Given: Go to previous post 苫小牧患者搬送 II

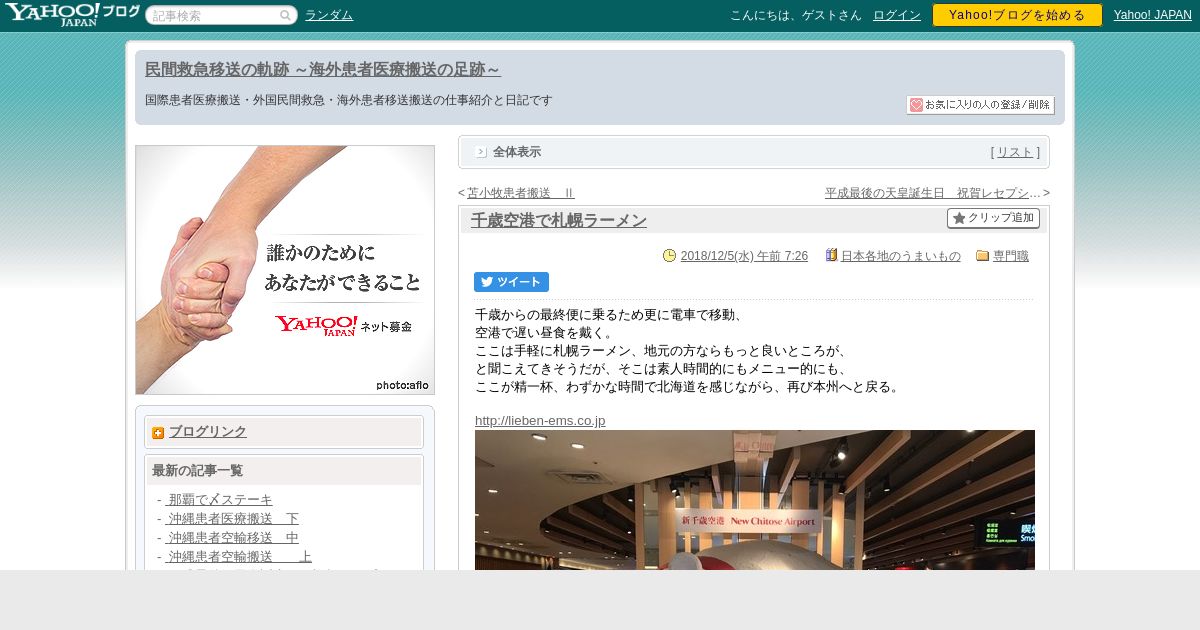Looking at the screenshot, I should click(x=521, y=193).
